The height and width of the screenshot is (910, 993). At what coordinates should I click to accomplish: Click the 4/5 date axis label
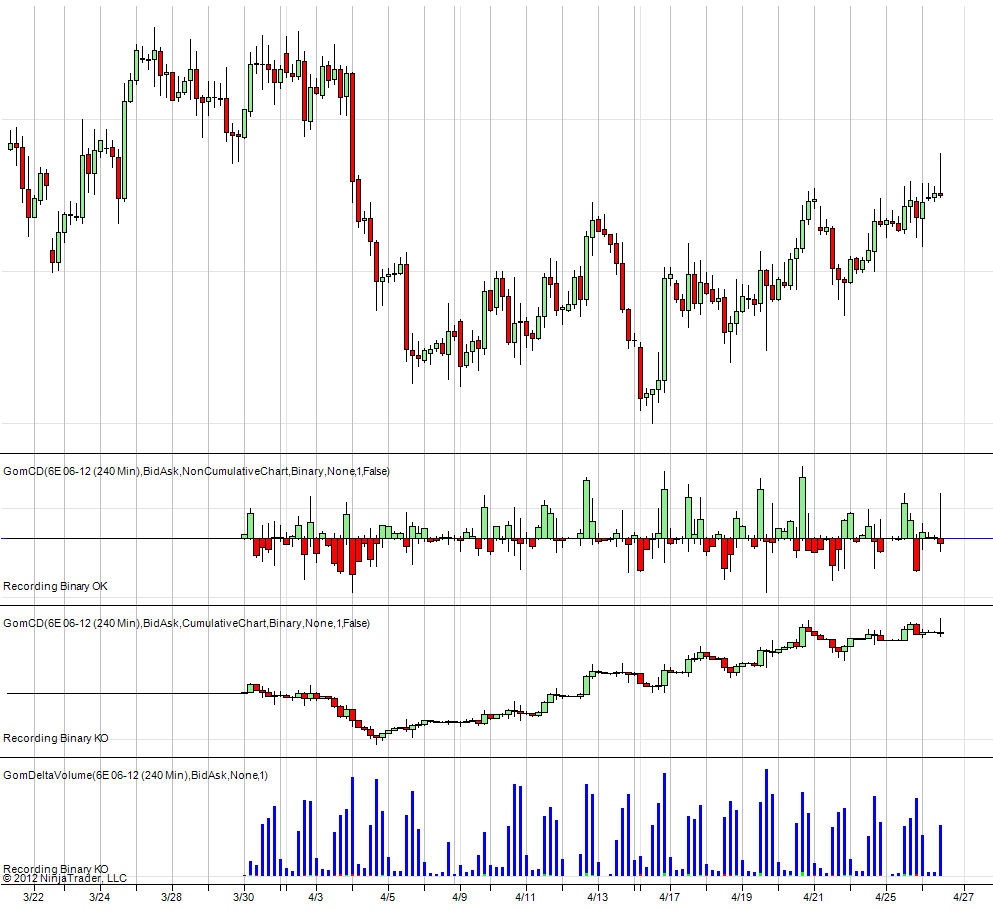388,897
